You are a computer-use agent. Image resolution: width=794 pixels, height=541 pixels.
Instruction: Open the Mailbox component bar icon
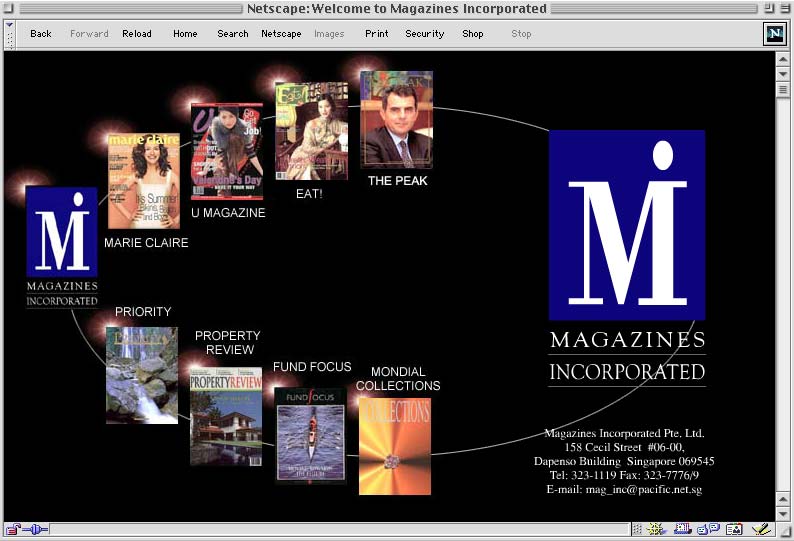pos(682,530)
